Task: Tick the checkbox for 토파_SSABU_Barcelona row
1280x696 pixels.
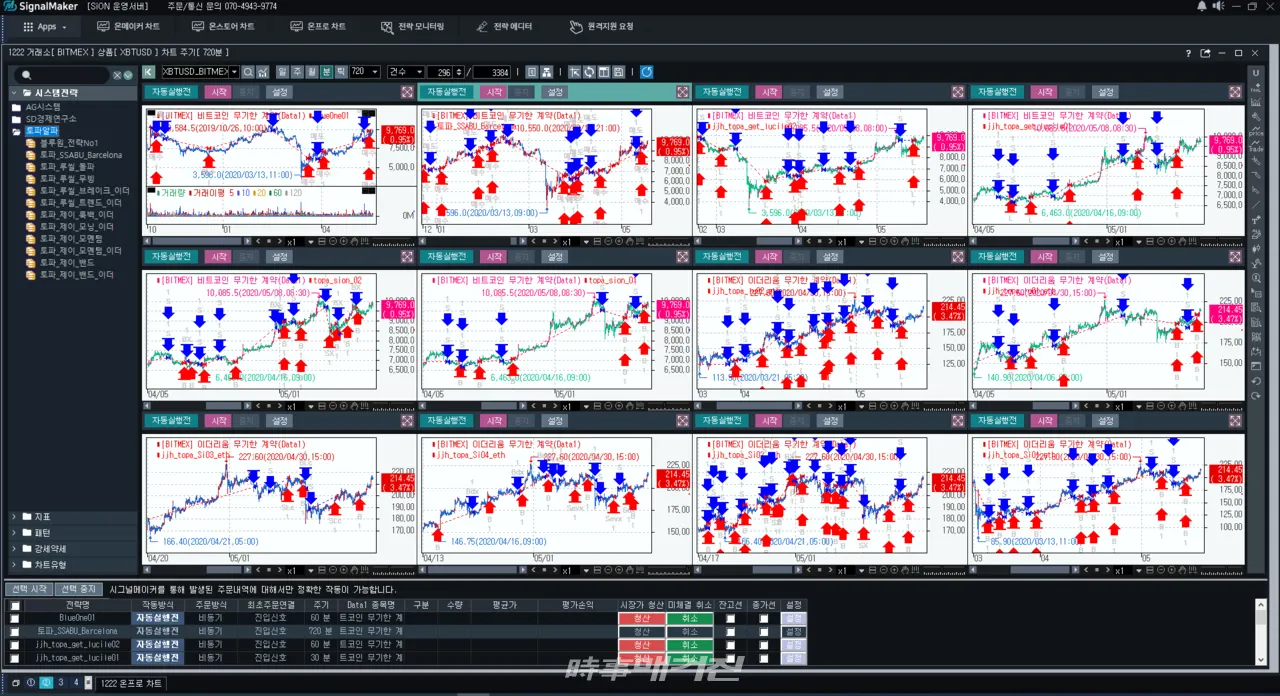Action: tap(14, 631)
